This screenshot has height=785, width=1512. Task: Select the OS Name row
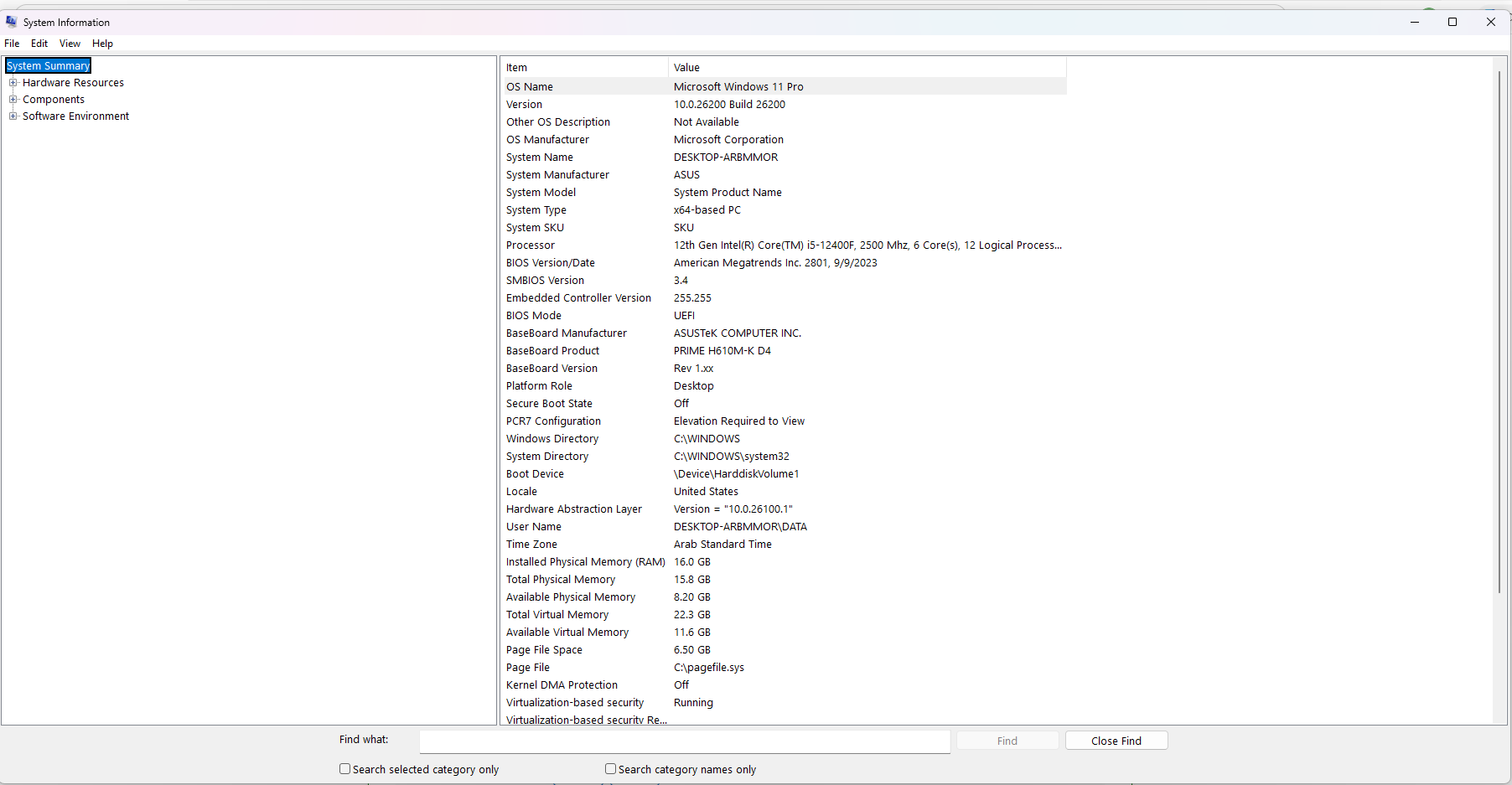784,87
